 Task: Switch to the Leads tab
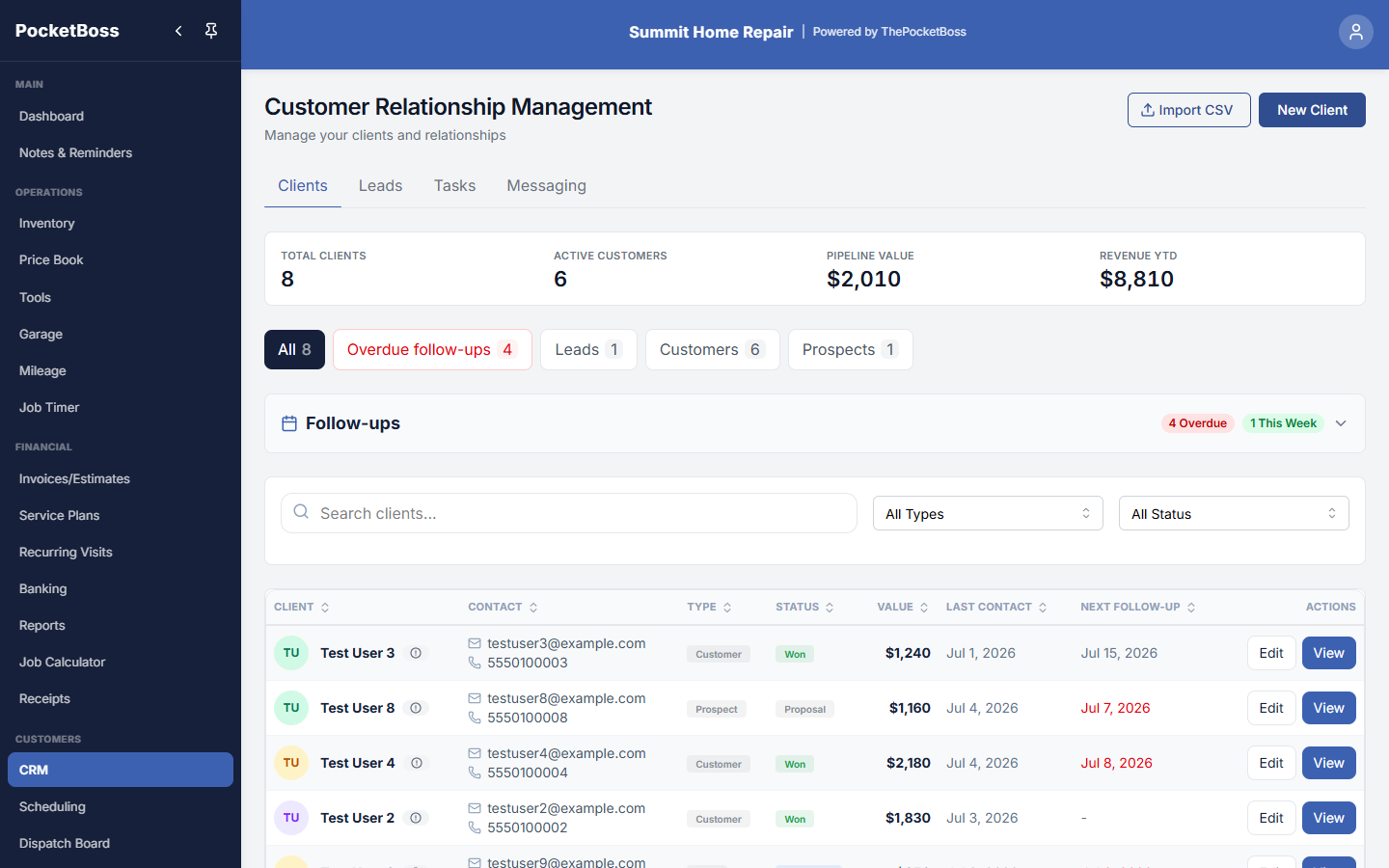click(380, 185)
